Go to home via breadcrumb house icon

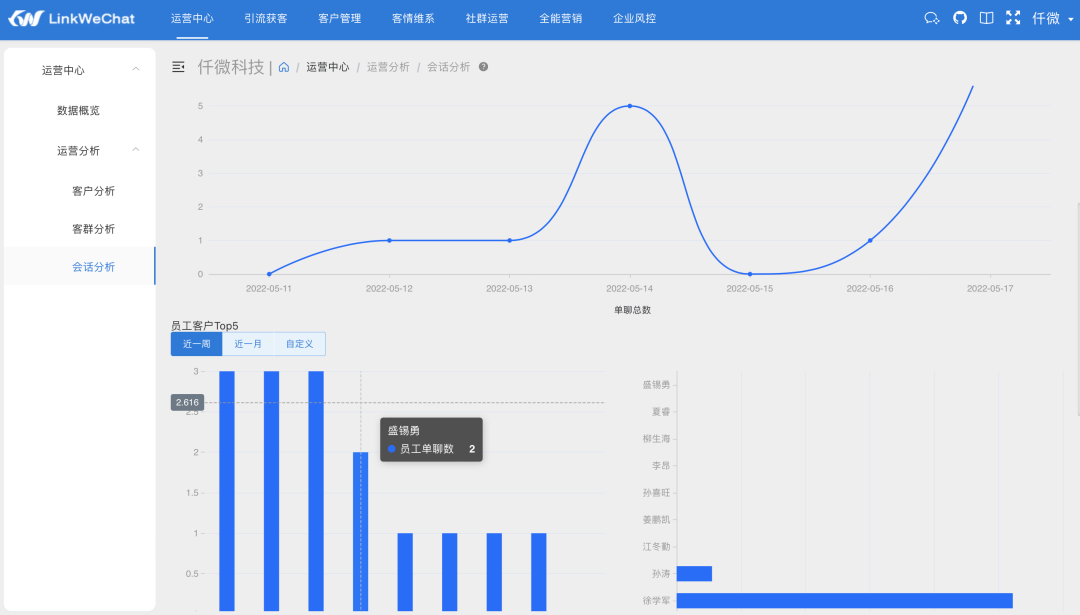[x=284, y=67]
